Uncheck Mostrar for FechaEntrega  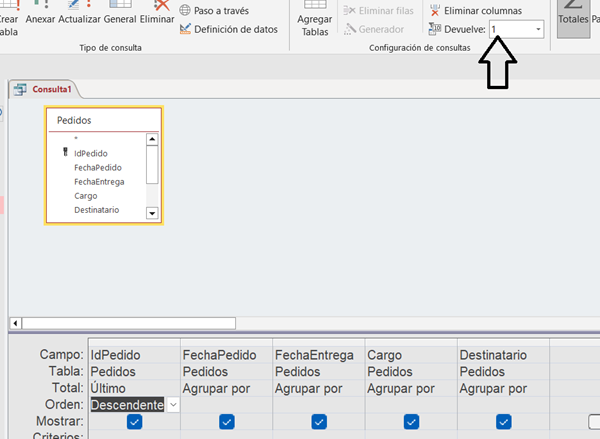coord(319,422)
